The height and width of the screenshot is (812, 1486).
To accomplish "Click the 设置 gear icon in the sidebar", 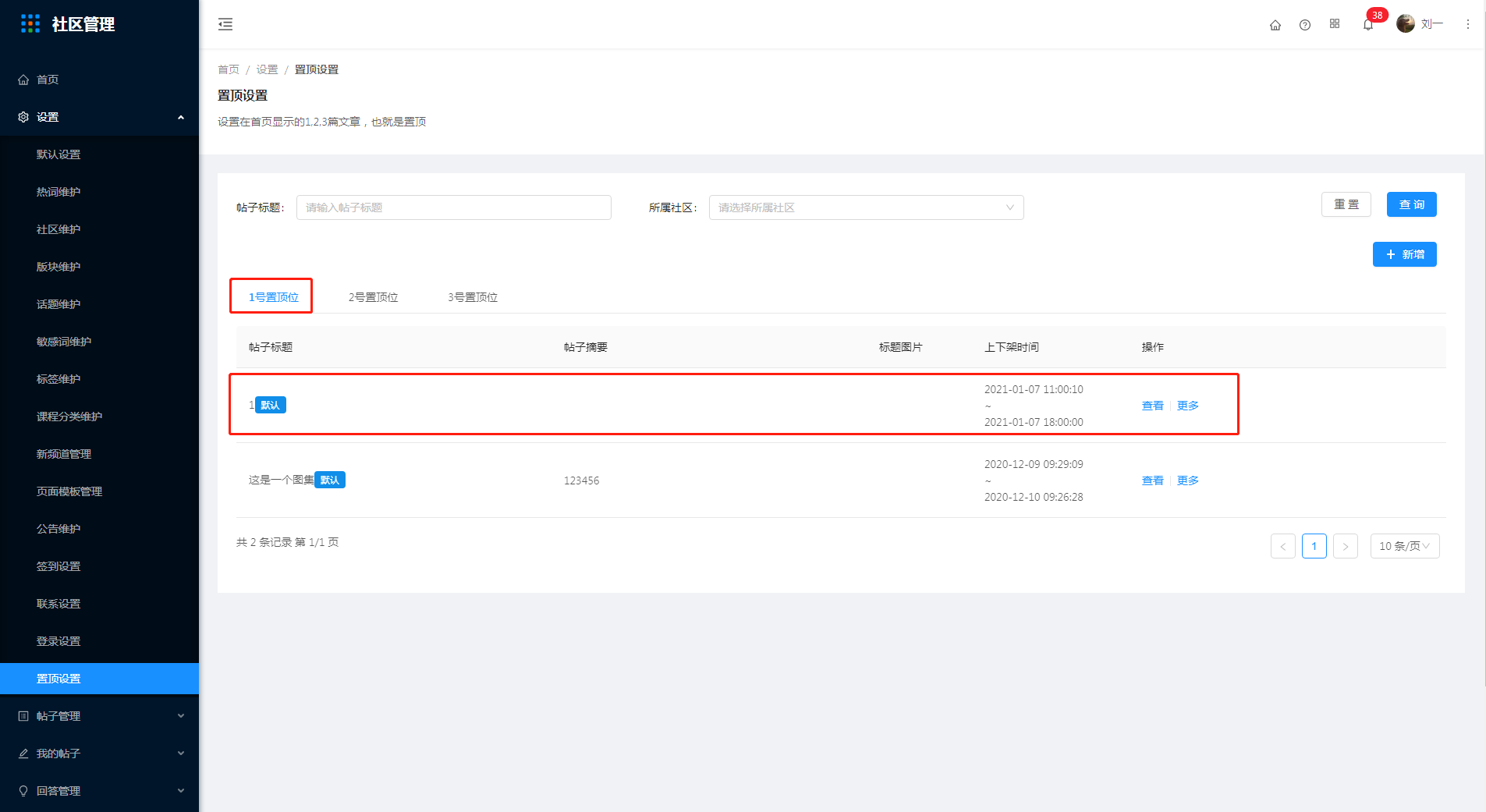I will [x=23, y=117].
